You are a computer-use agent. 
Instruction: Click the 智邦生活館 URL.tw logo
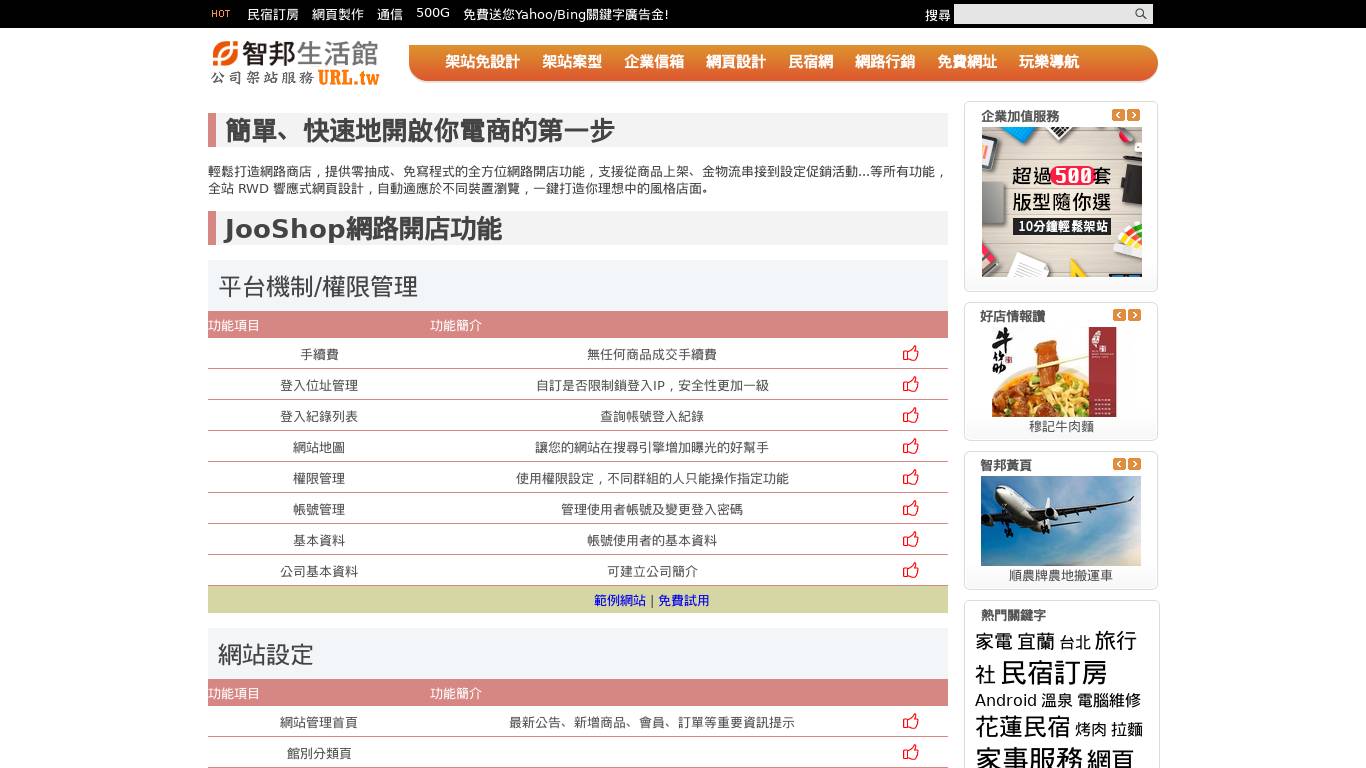[296, 62]
